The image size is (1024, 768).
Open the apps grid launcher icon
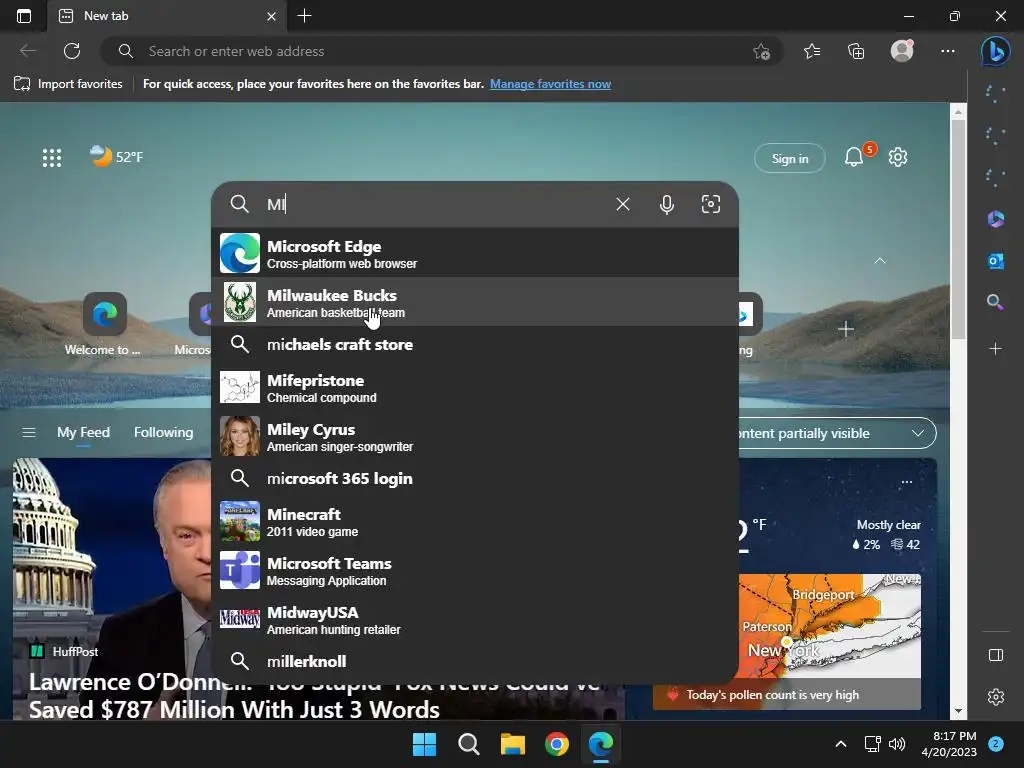[x=52, y=157]
